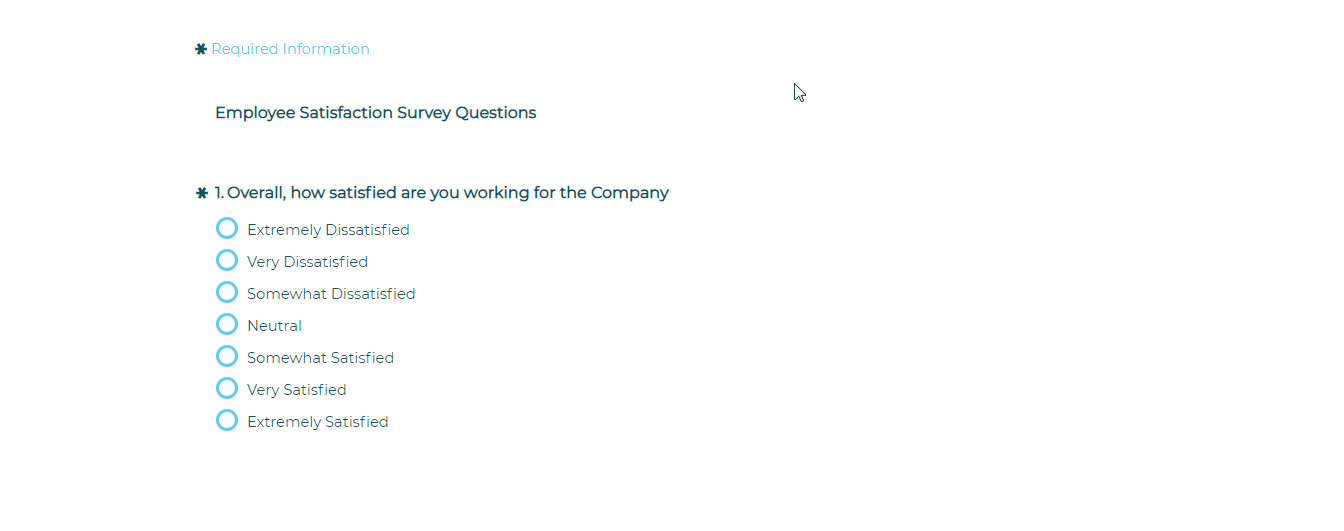Viewport: 1344px width, 531px height.
Task: Click the "Extremely Satisfied" label text
Action: tap(317, 422)
